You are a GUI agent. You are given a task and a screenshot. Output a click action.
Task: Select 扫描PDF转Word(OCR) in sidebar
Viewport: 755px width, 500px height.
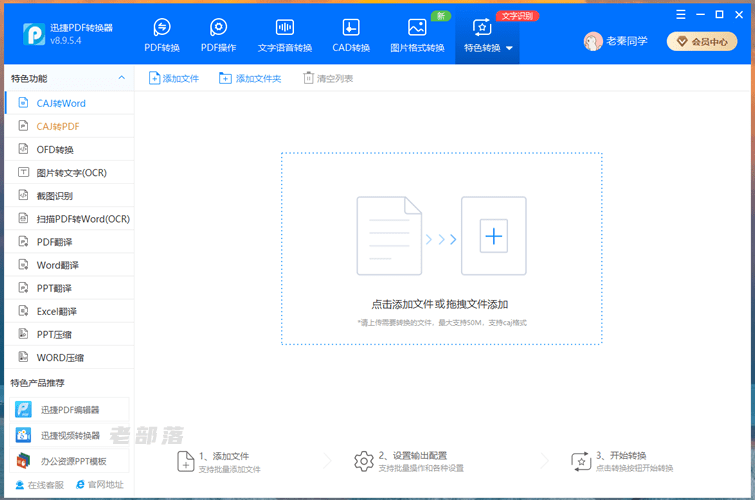point(69,219)
